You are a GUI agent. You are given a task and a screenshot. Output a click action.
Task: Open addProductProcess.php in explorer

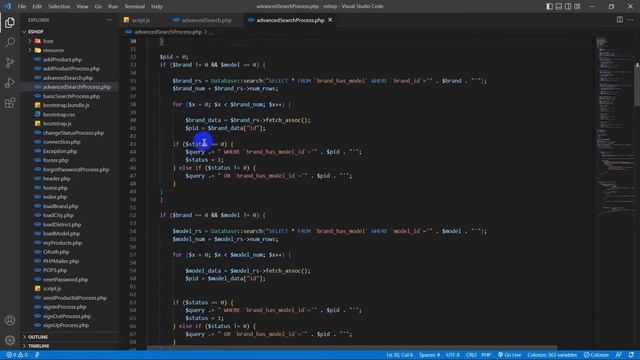tap(70, 69)
